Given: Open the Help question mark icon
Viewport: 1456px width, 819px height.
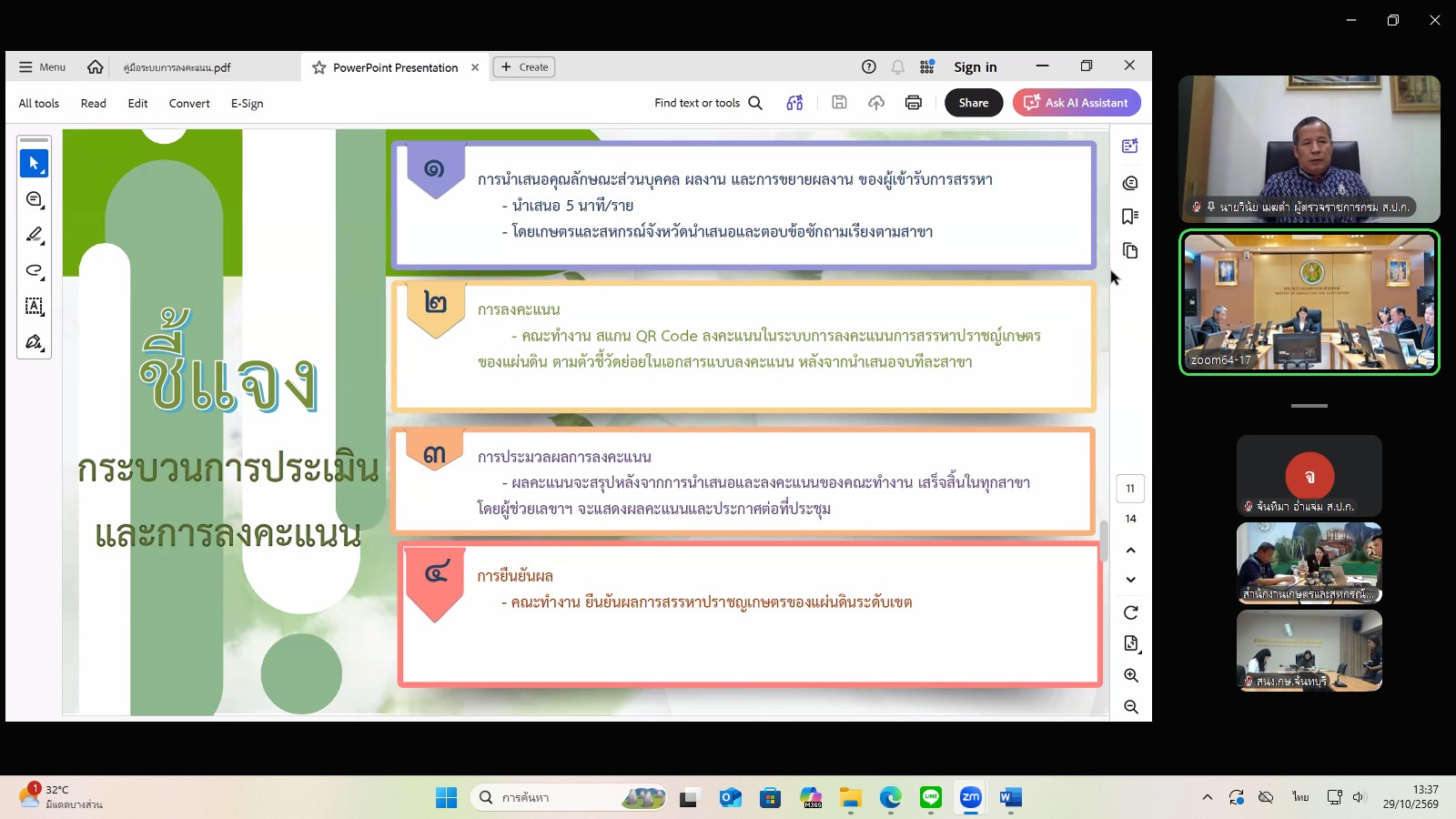Looking at the screenshot, I should click(x=869, y=66).
